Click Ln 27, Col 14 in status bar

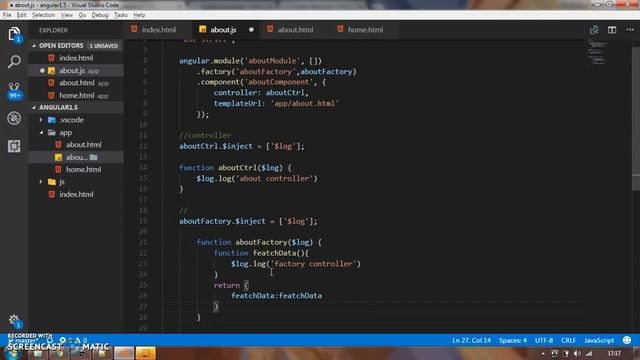click(471, 340)
